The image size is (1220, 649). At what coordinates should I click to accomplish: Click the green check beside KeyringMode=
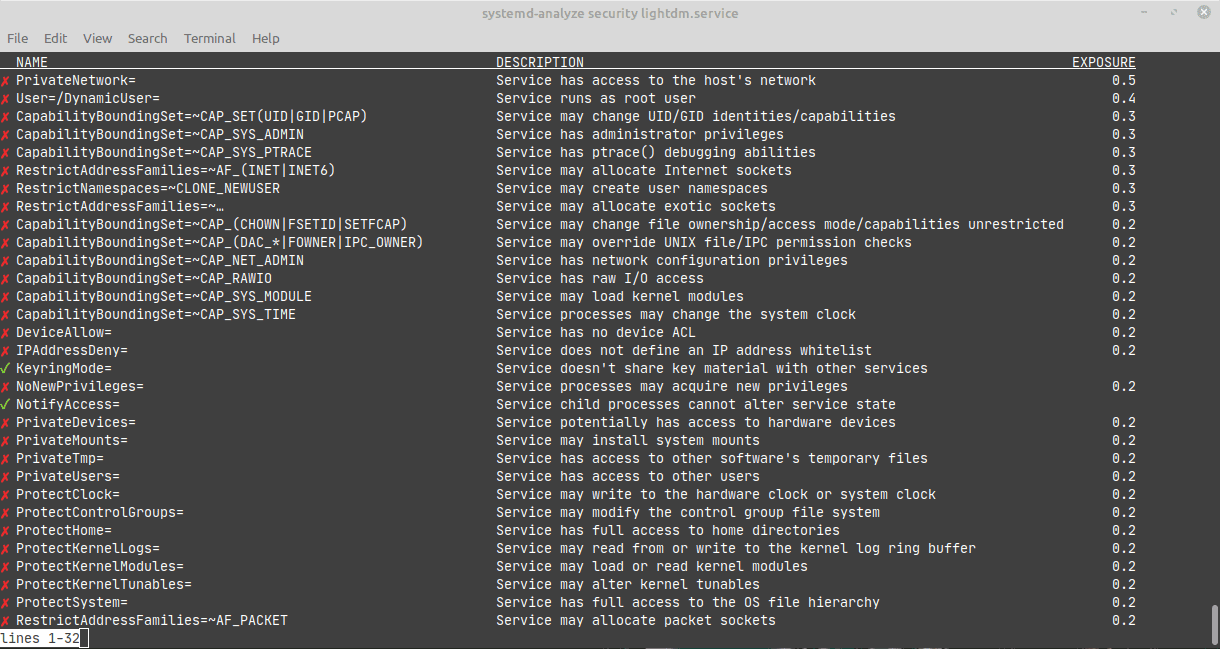[x=6, y=368]
